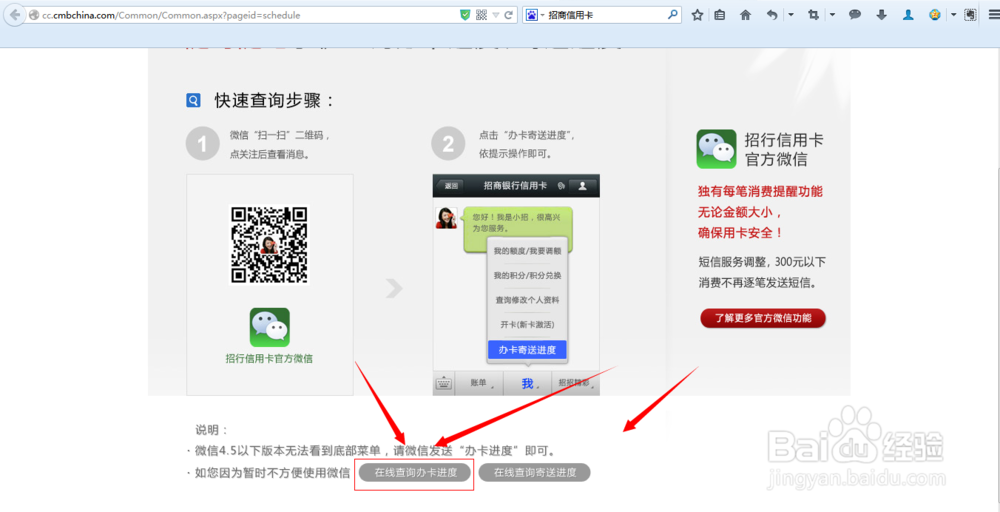Viewport: 1000px width, 512px height.
Task: Click the 返回 button in phone mockup
Action: click(x=452, y=186)
